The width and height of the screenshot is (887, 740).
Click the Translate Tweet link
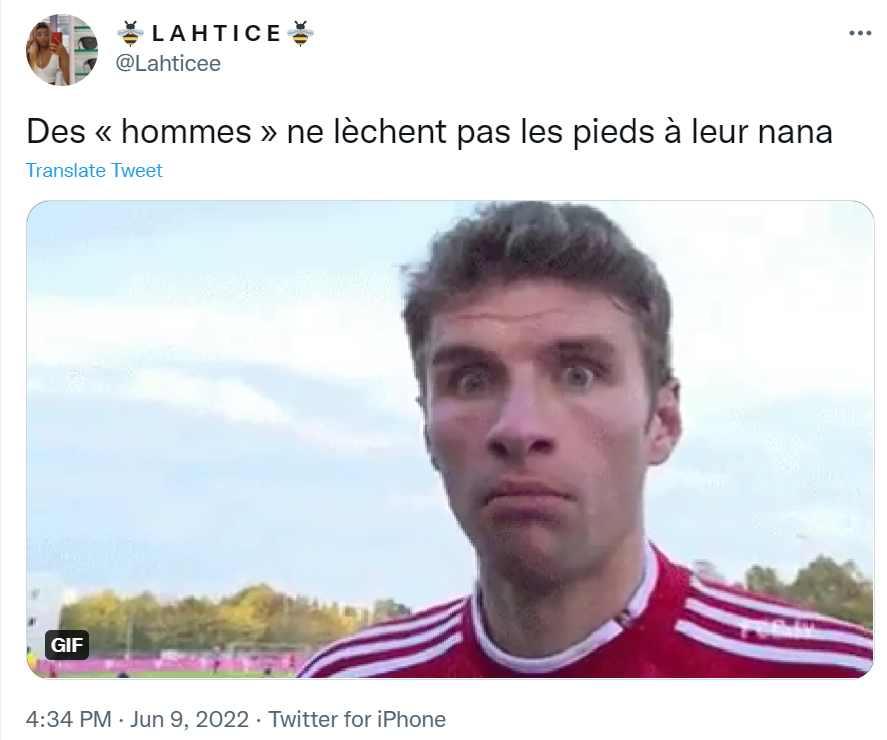[94, 170]
